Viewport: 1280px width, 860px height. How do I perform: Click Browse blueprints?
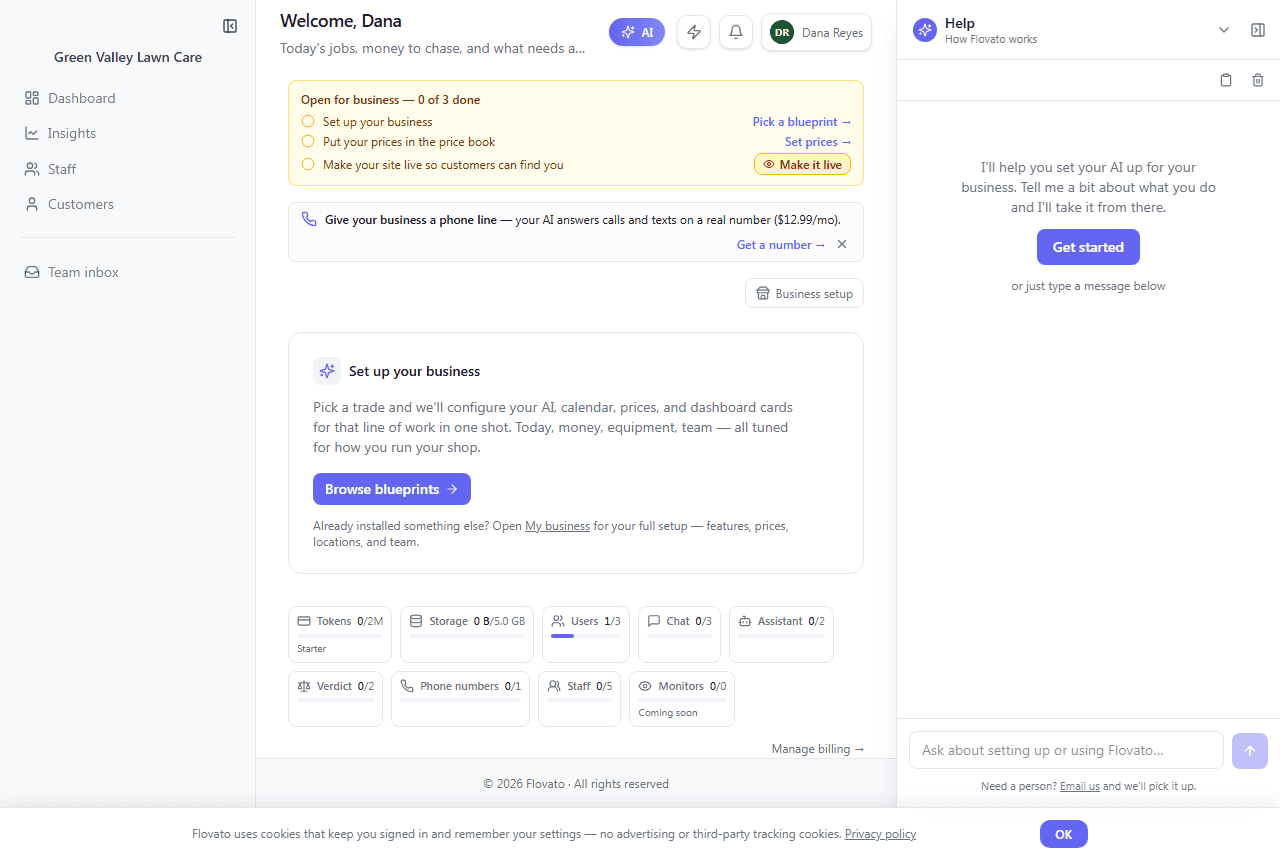click(x=392, y=489)
